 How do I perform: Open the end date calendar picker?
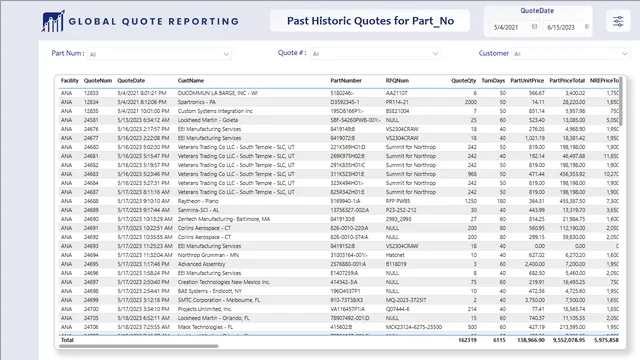pos(587,27)
